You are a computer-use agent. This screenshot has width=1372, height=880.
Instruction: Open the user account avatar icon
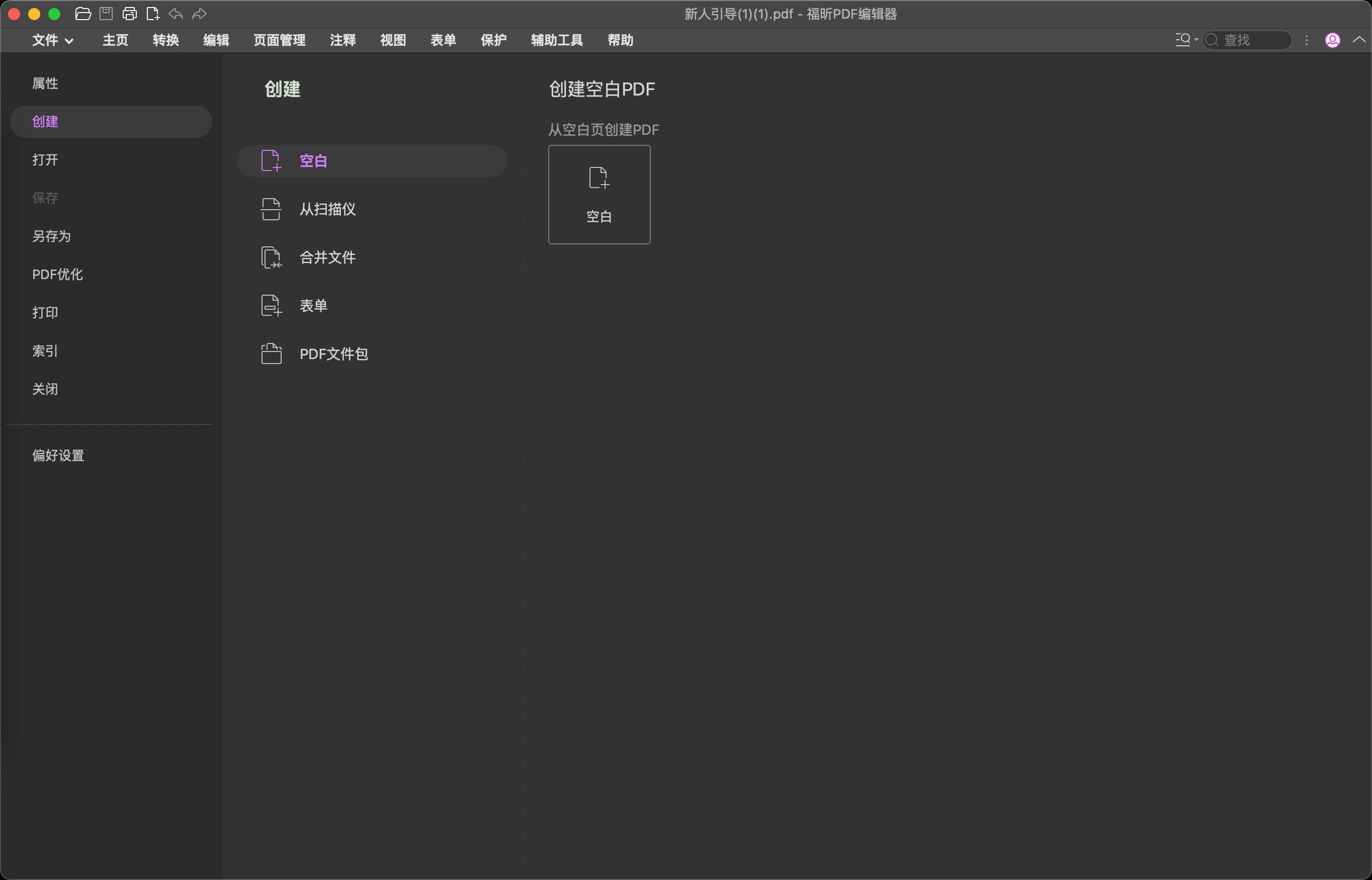point(1332,40)
